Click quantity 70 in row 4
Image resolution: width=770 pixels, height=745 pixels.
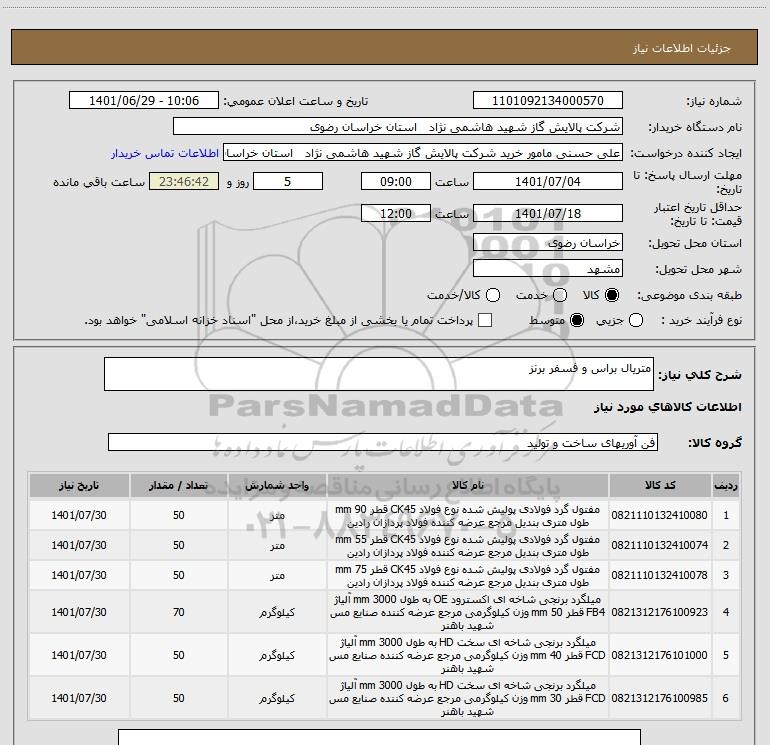coord(178,612)
